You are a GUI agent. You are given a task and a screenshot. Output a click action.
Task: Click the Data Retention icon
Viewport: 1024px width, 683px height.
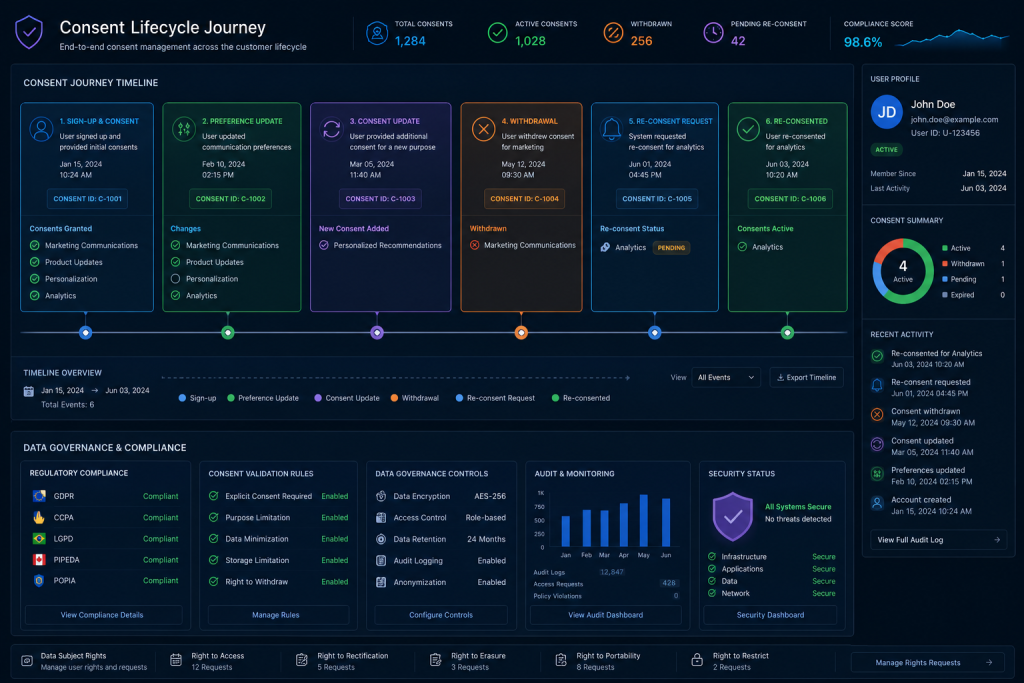(x=381, y=539)
